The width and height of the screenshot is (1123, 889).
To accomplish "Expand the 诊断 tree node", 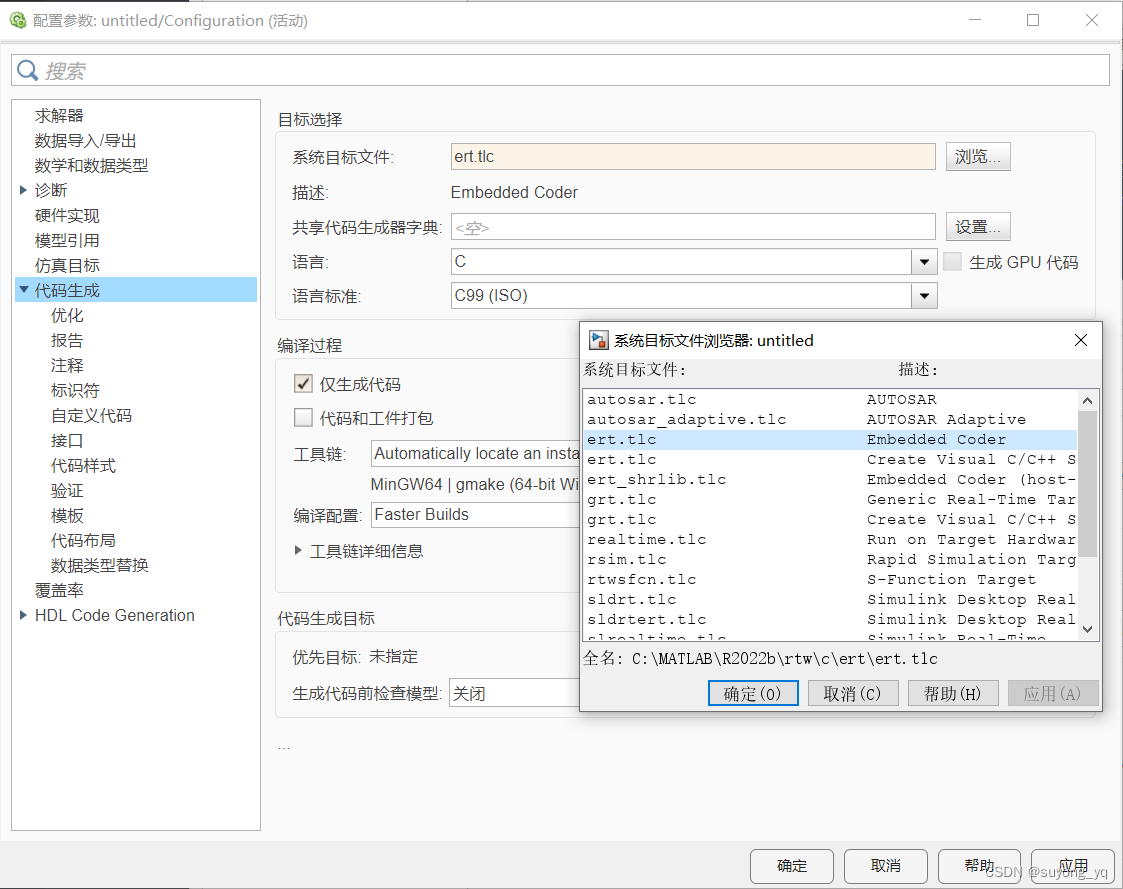I will click(23, 190).
